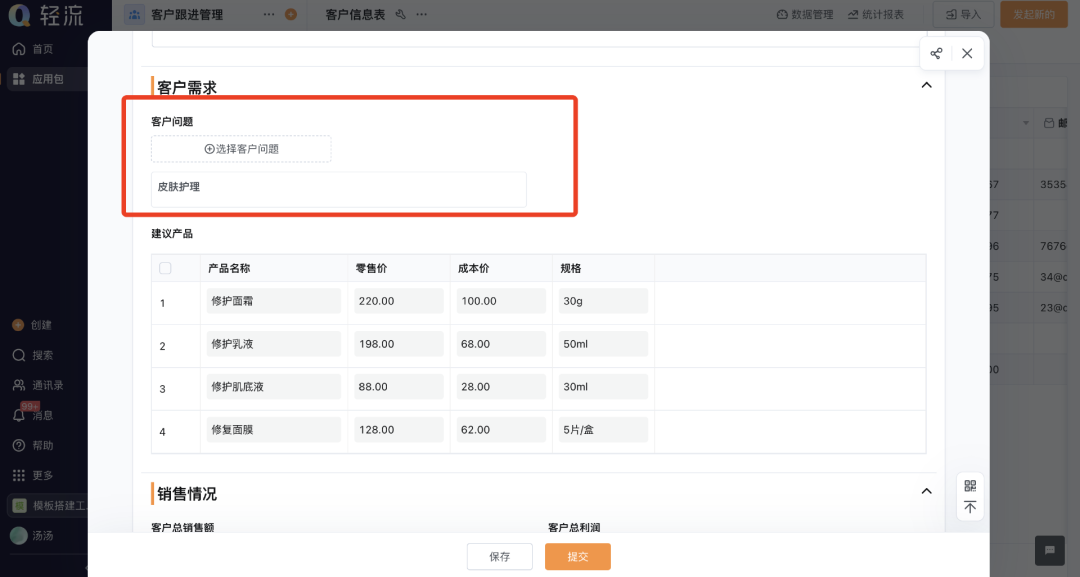Click the share icon in the dialog
Image resolution: width=1080 pixels, height=577 pixels.
[936, 54]
